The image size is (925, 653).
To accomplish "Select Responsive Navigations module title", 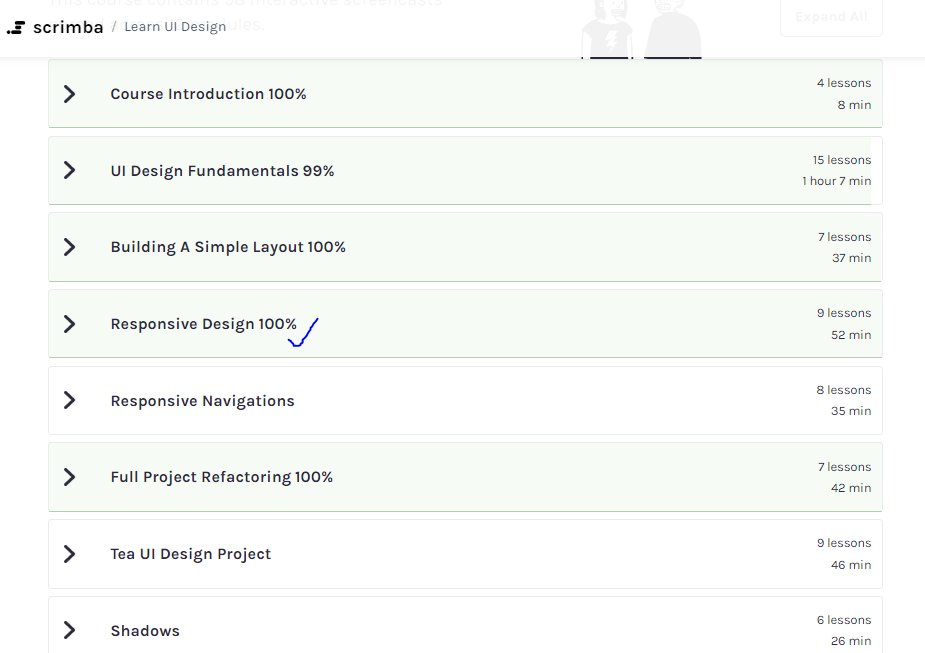I will pyautogui.click(x=202, y=401).
